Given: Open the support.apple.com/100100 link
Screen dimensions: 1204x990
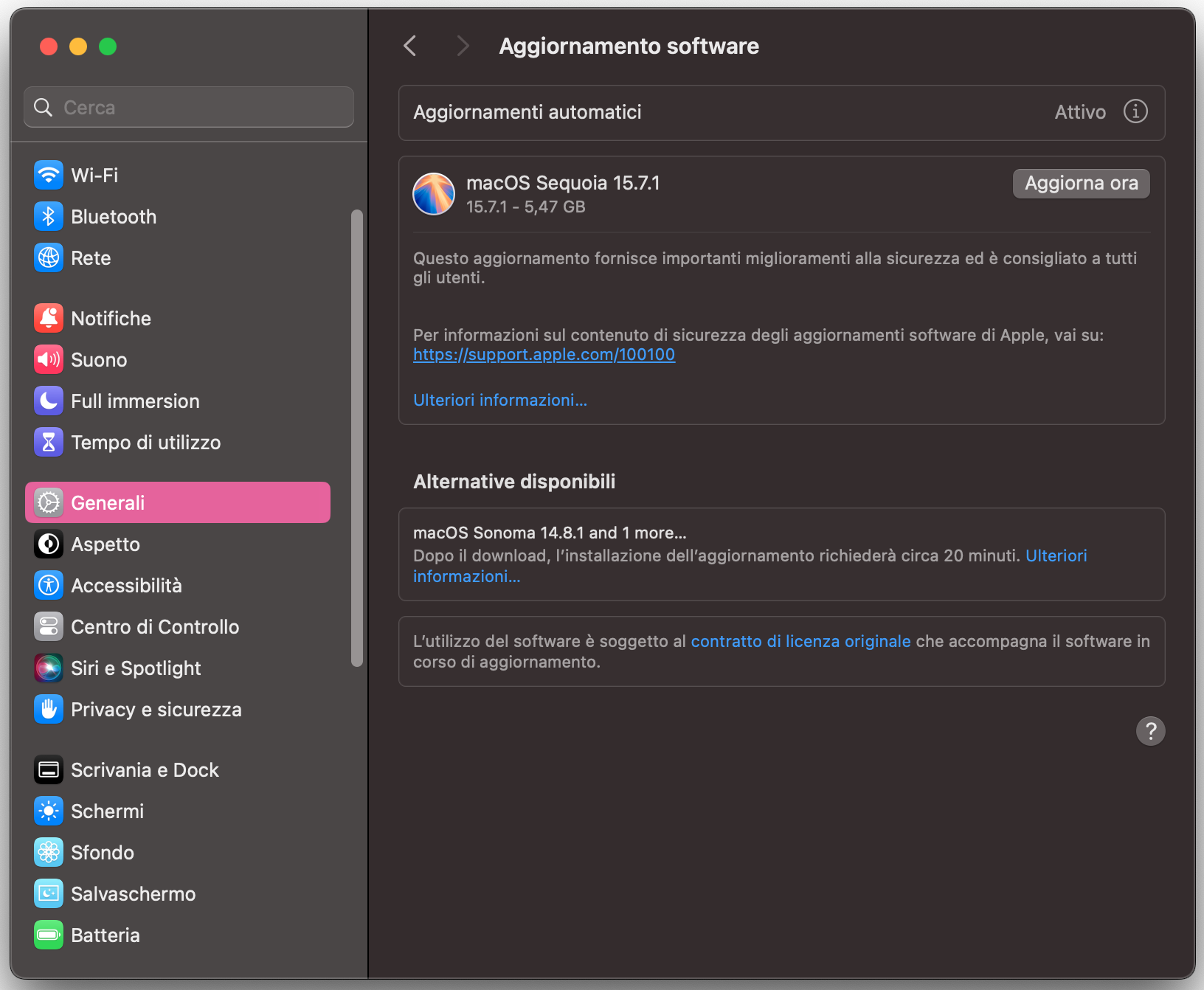Looking at the screenshot, I should point(544,355).
